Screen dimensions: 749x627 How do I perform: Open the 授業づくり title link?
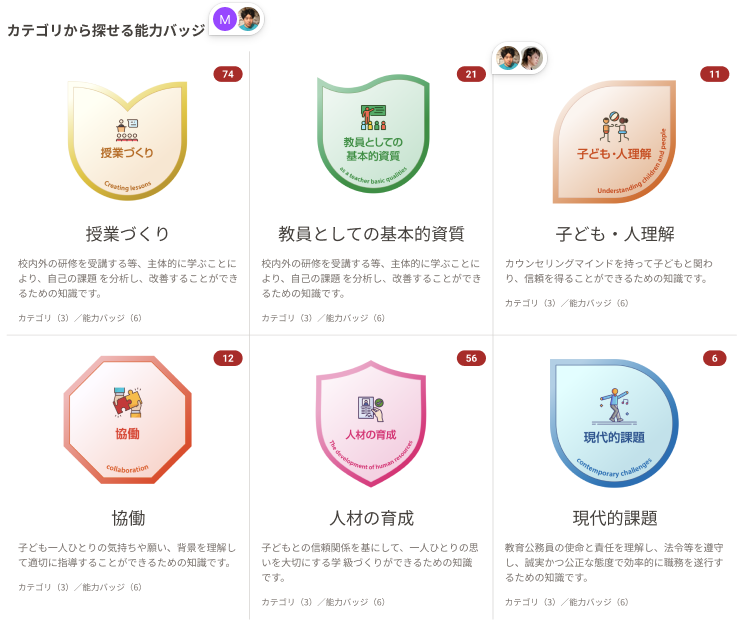click(128, 234)
